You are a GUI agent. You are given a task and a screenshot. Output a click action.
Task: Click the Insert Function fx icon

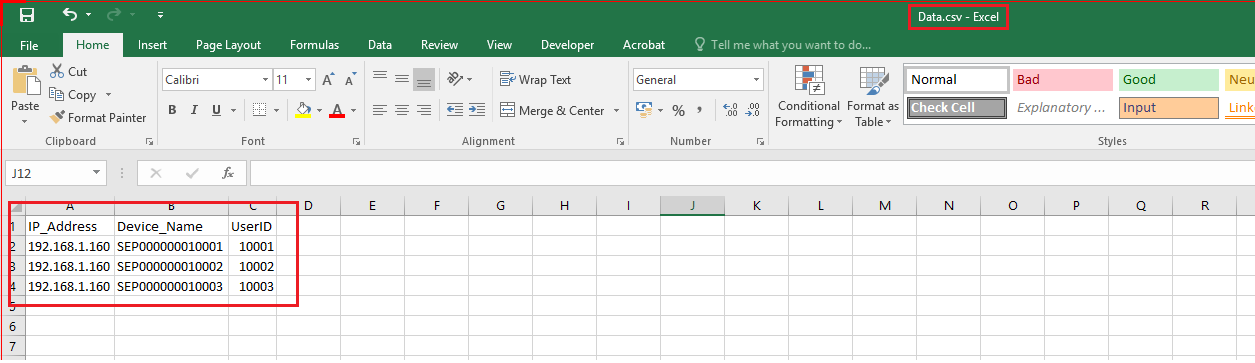[228, 173]
